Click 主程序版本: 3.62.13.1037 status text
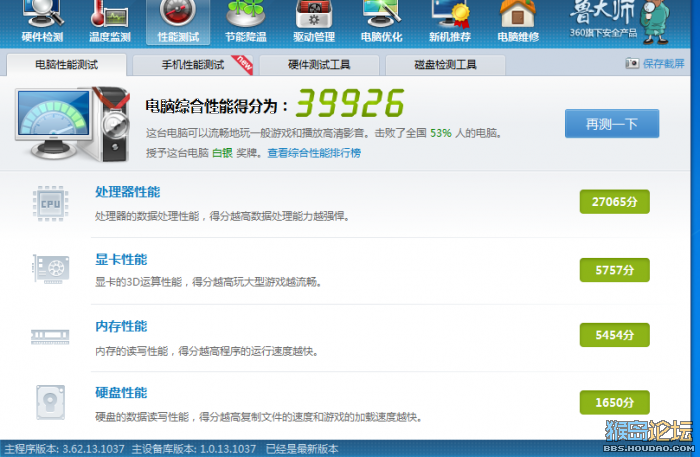Image resolution: width=700 pixels, height=457 pixels. (64, 449)
